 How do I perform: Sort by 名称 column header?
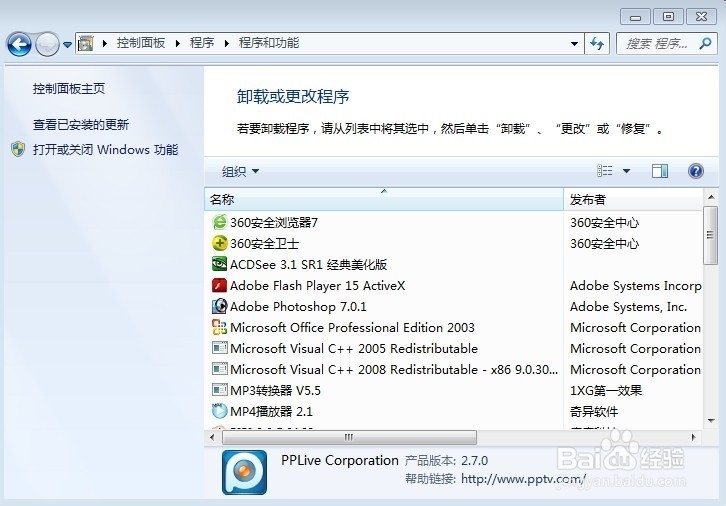384,199
